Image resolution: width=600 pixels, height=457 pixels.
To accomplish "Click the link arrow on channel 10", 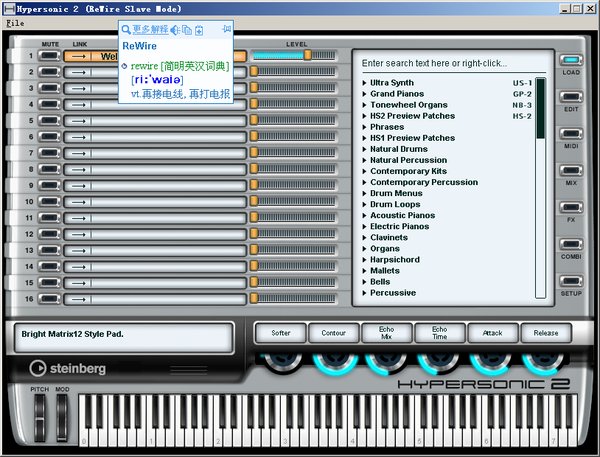I will [x=78, y=201].
